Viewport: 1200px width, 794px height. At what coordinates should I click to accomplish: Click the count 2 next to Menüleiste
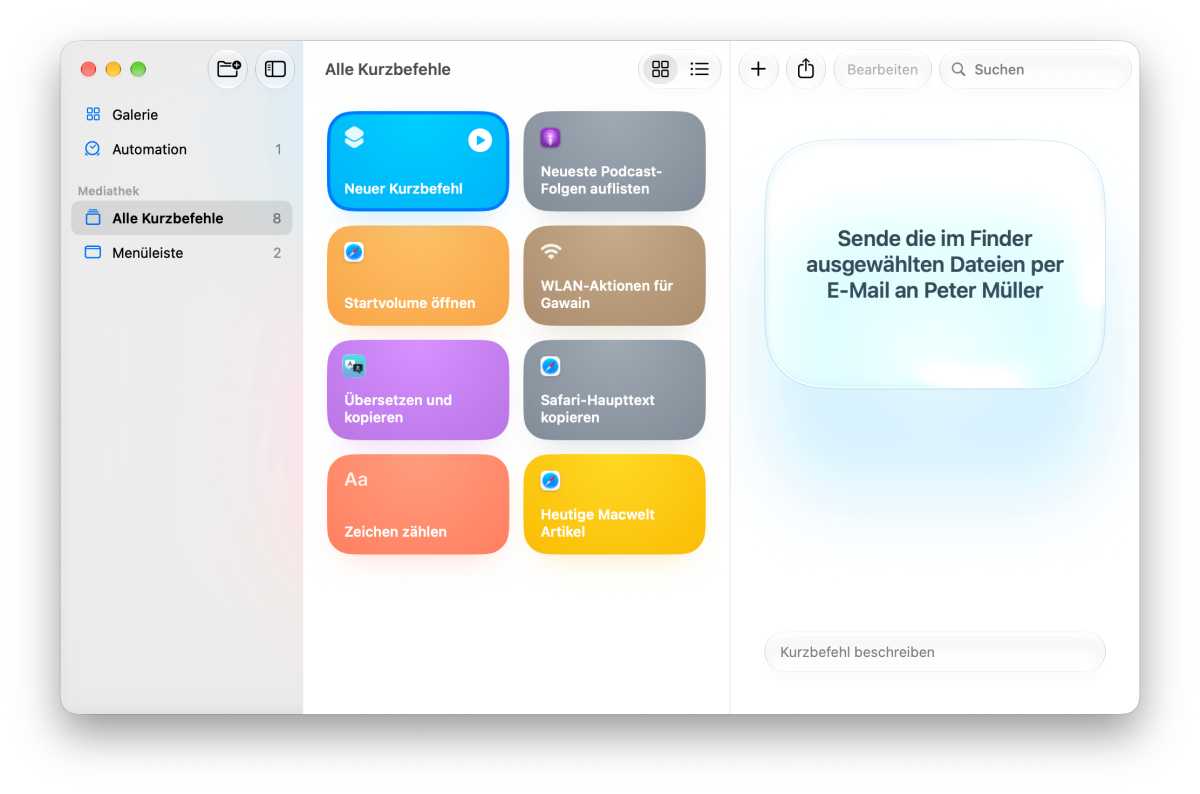pos(277,253)
